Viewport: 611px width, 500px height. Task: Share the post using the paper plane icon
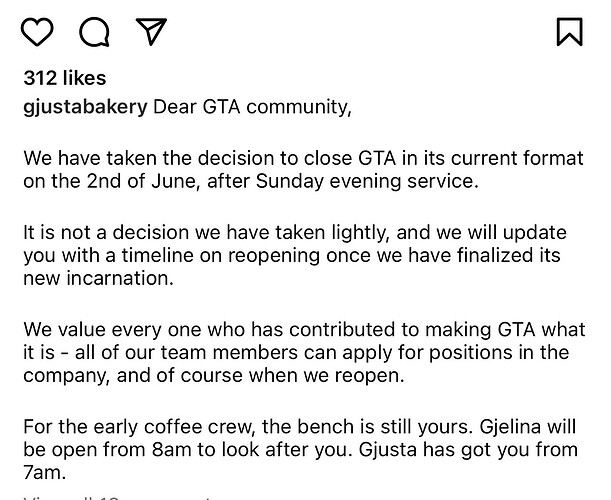pos(151,31)
